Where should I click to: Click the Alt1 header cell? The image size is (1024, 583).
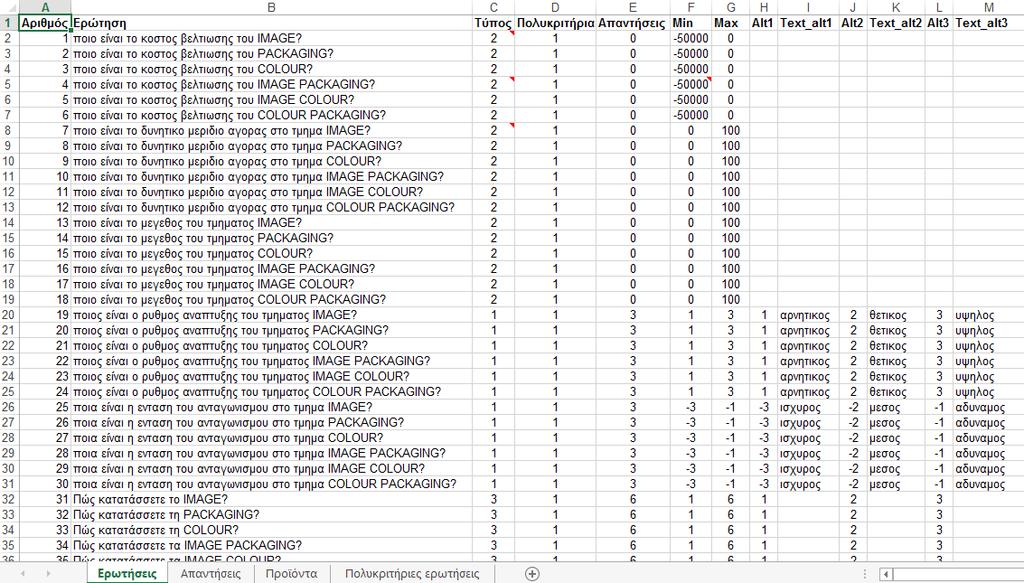(x=763, y=23)
